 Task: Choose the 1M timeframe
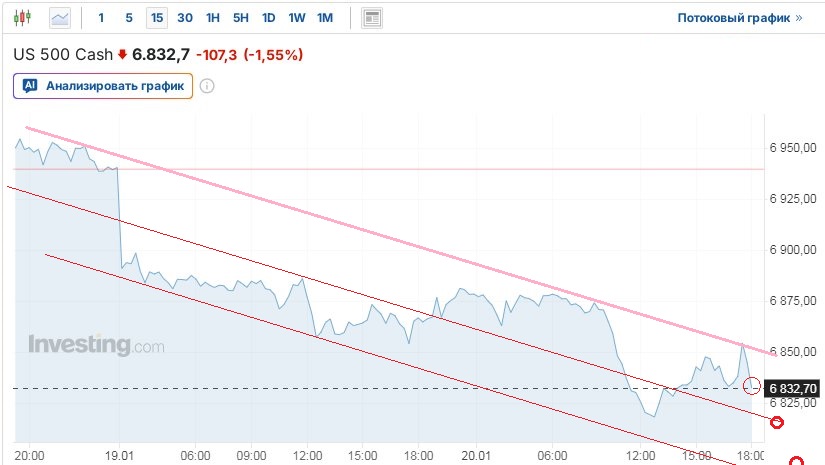pyautogui.click(x=325, y=18)
